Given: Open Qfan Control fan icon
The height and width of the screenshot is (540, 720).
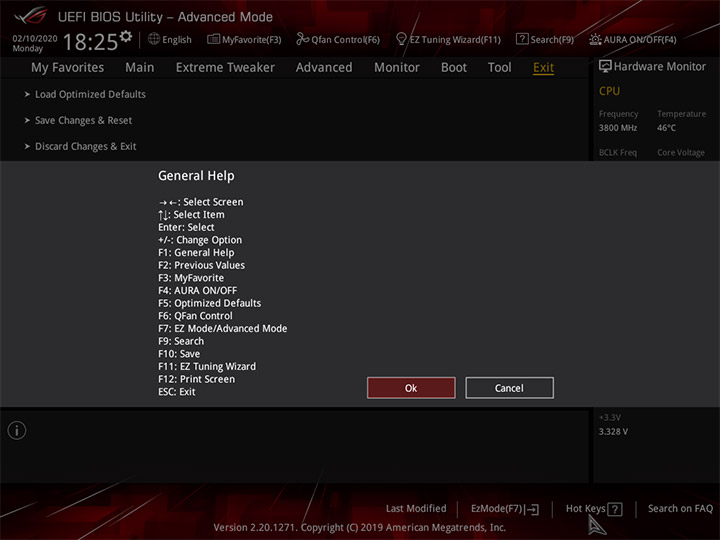Looking at the screenshot, I should 302,39.
